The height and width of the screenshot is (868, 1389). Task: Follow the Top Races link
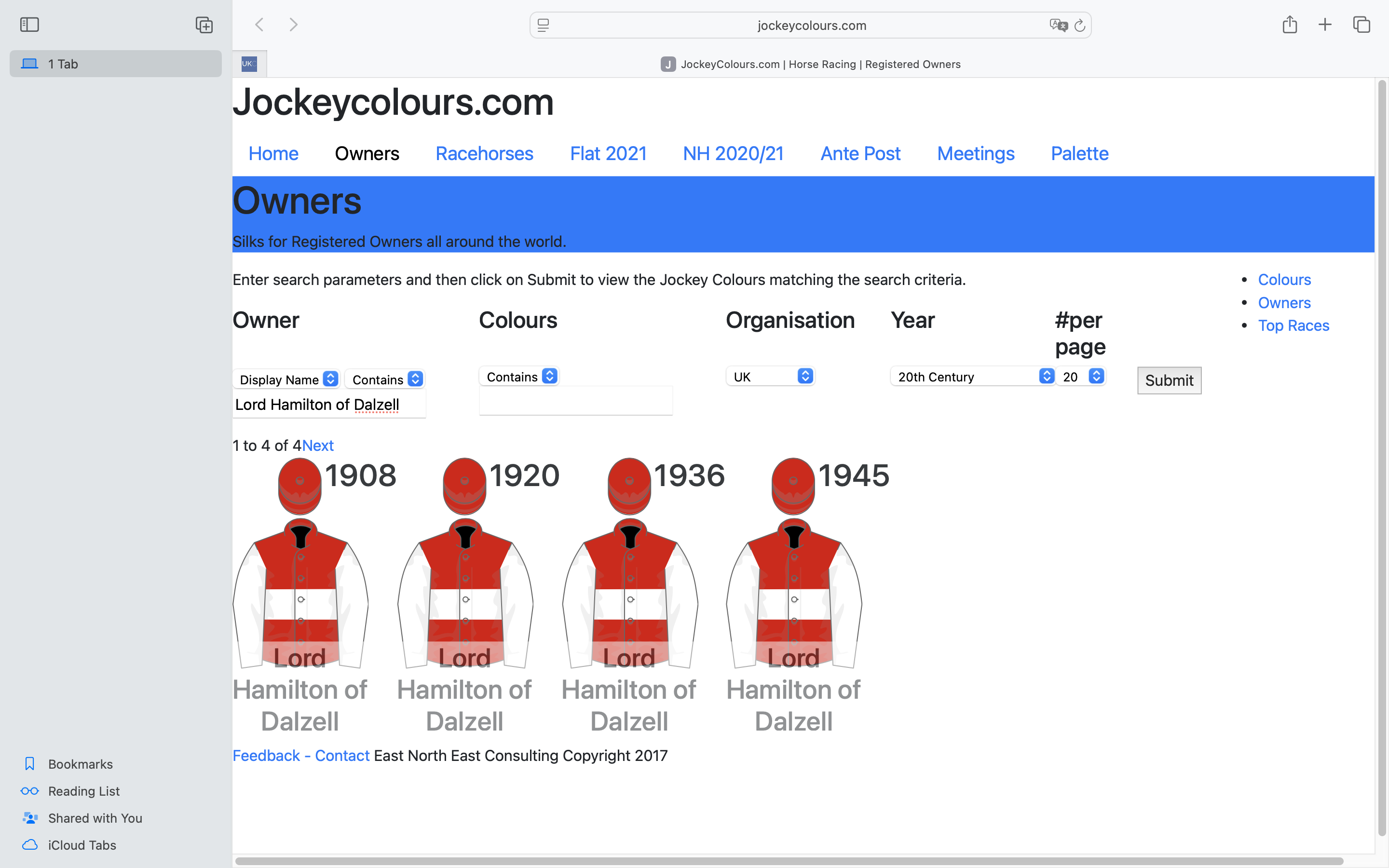pyautogui.click(x=1293, y=325)
